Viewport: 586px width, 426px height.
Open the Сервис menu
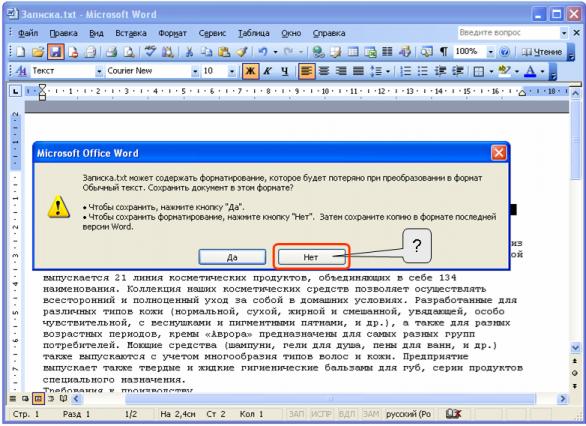[x=212, y=33]
